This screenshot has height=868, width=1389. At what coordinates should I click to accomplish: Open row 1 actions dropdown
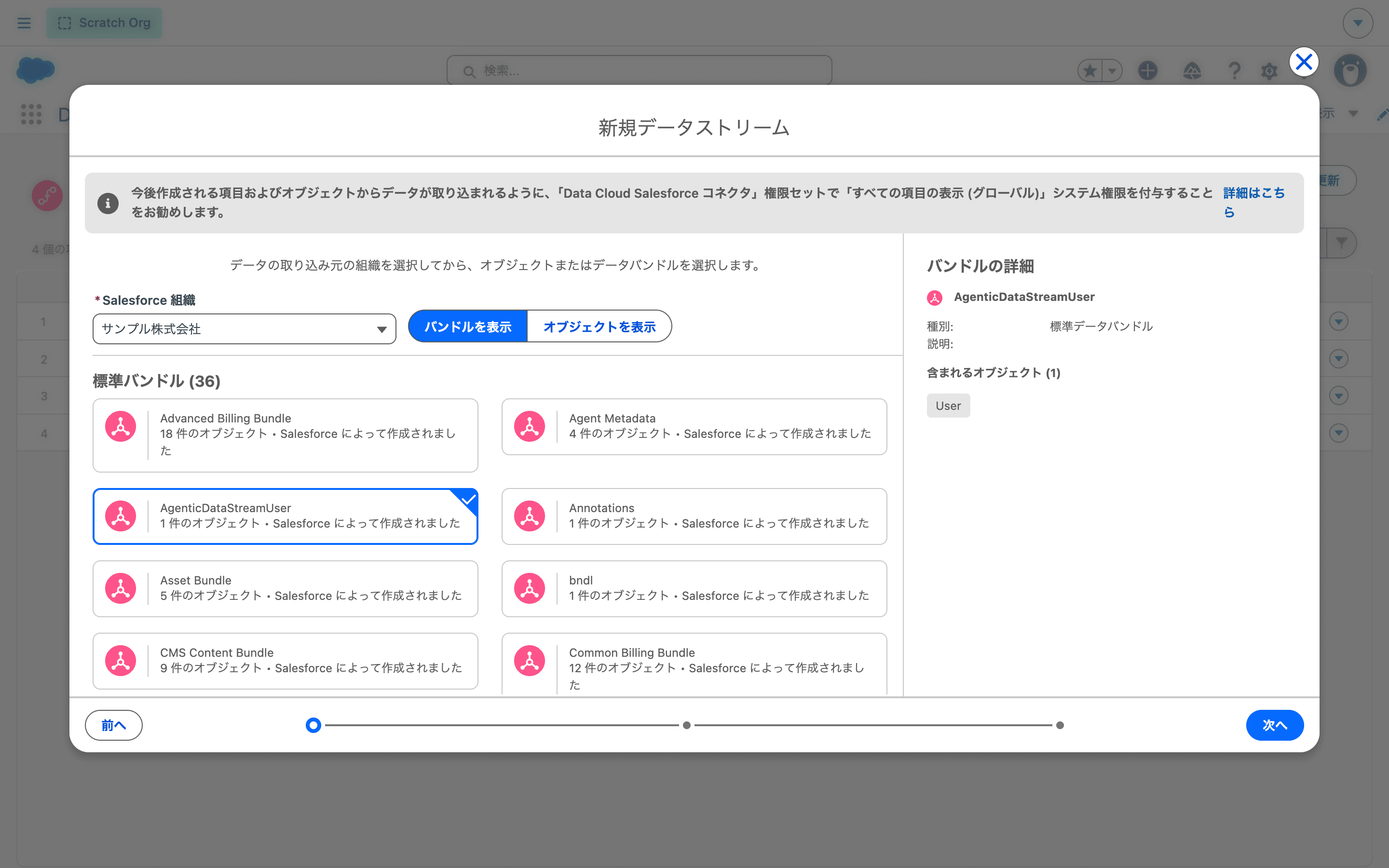pyautogui.click(x=1338, y=321)
